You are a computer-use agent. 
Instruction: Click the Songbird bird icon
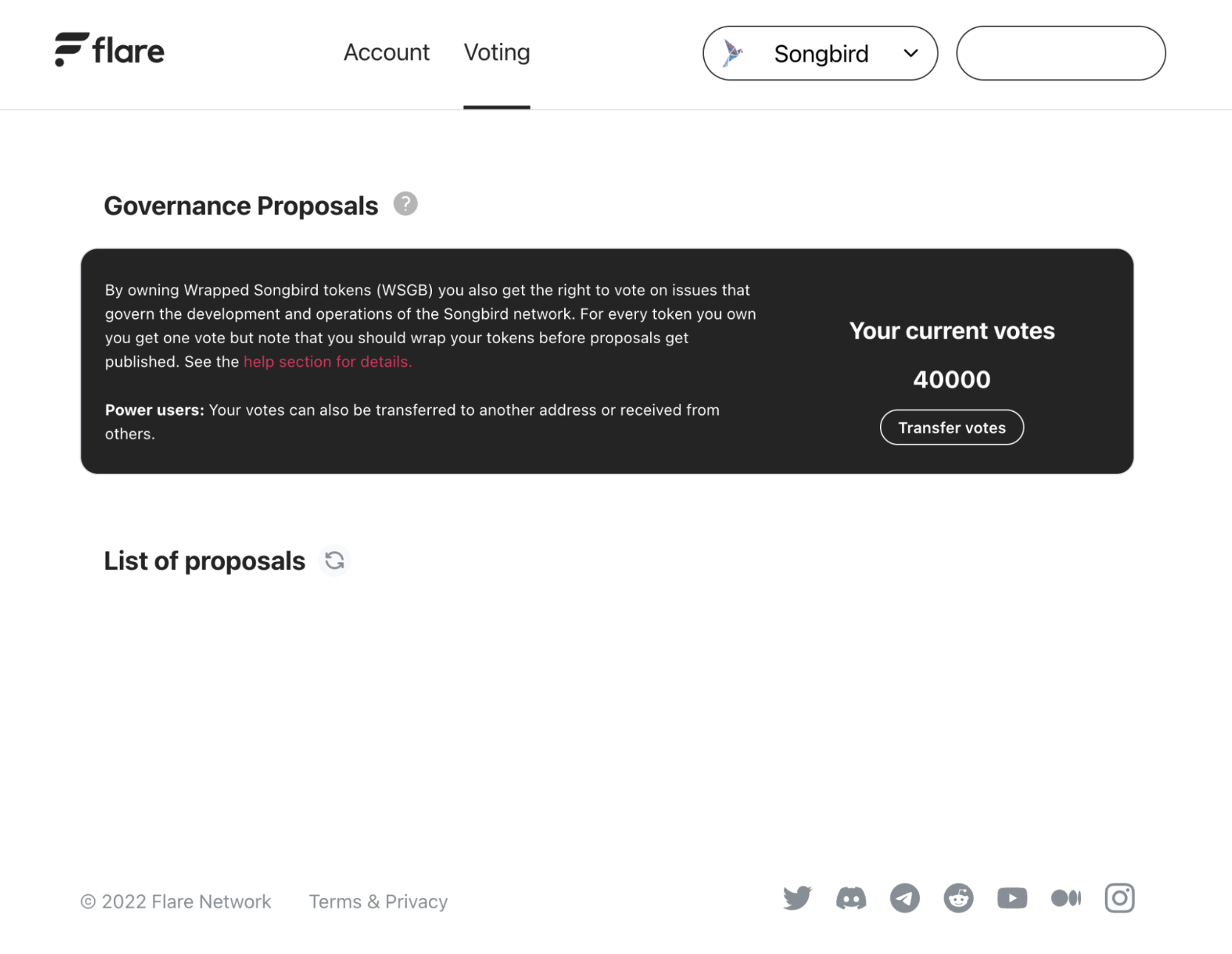pos(732,53)
